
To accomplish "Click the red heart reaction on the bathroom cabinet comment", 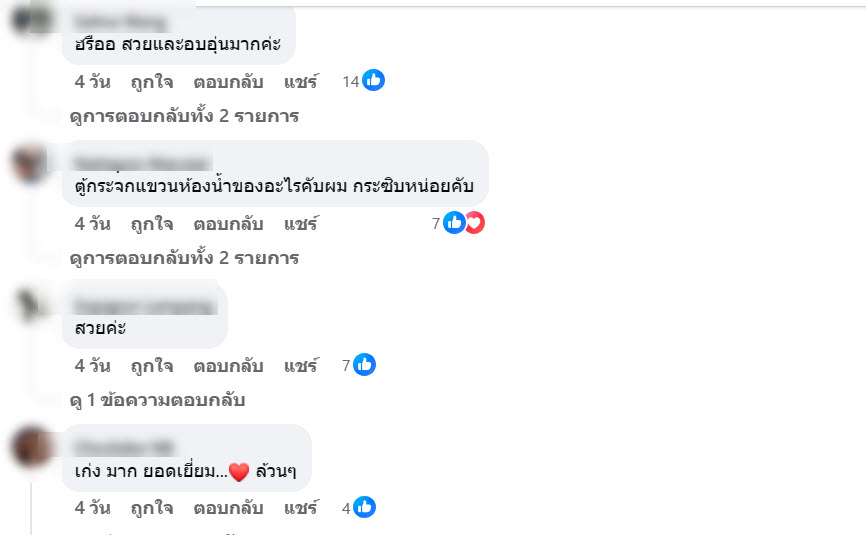I will (x=474, y=223).
